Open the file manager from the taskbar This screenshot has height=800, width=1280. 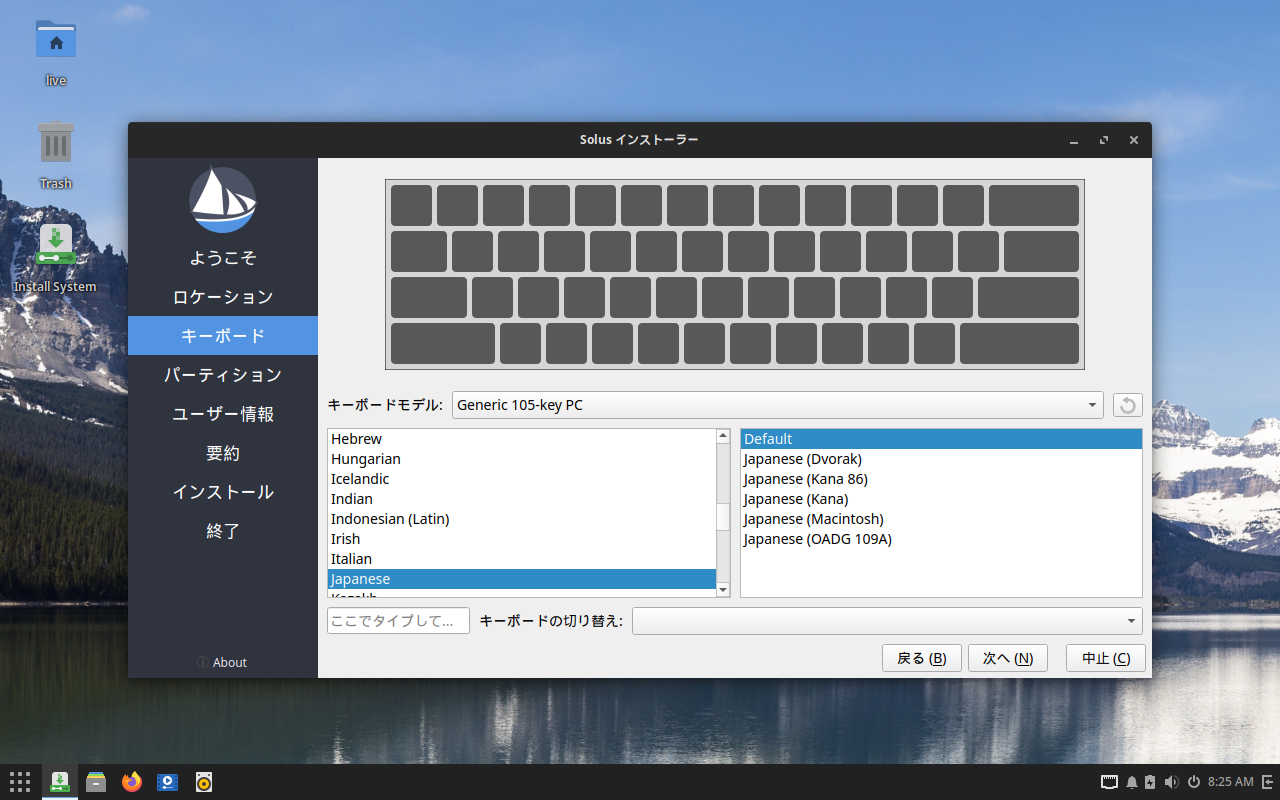[96, 782]
